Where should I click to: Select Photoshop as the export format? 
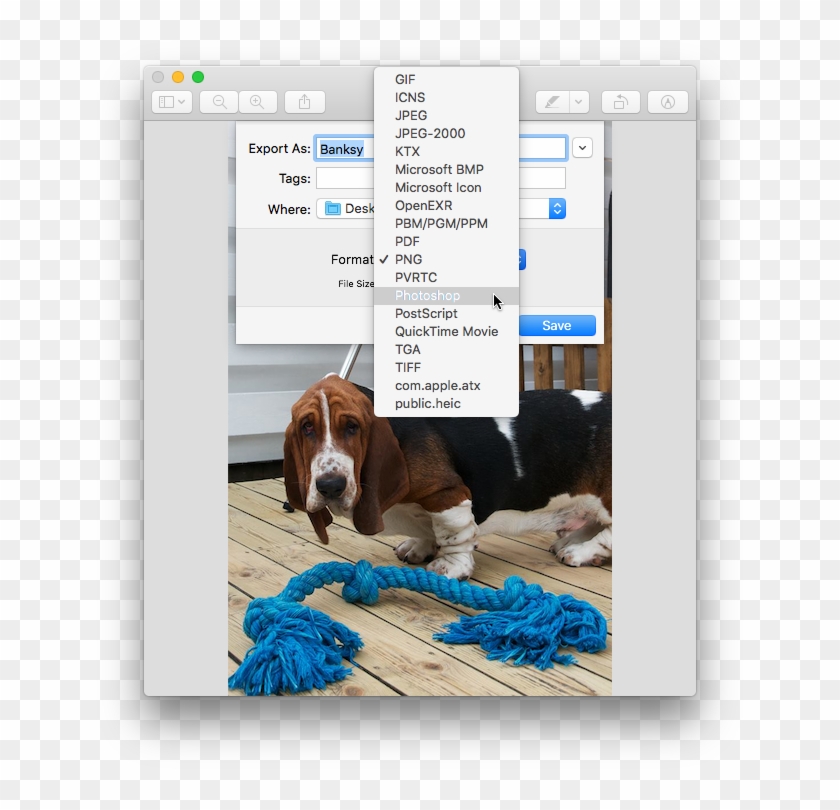[x=428, y=295]
